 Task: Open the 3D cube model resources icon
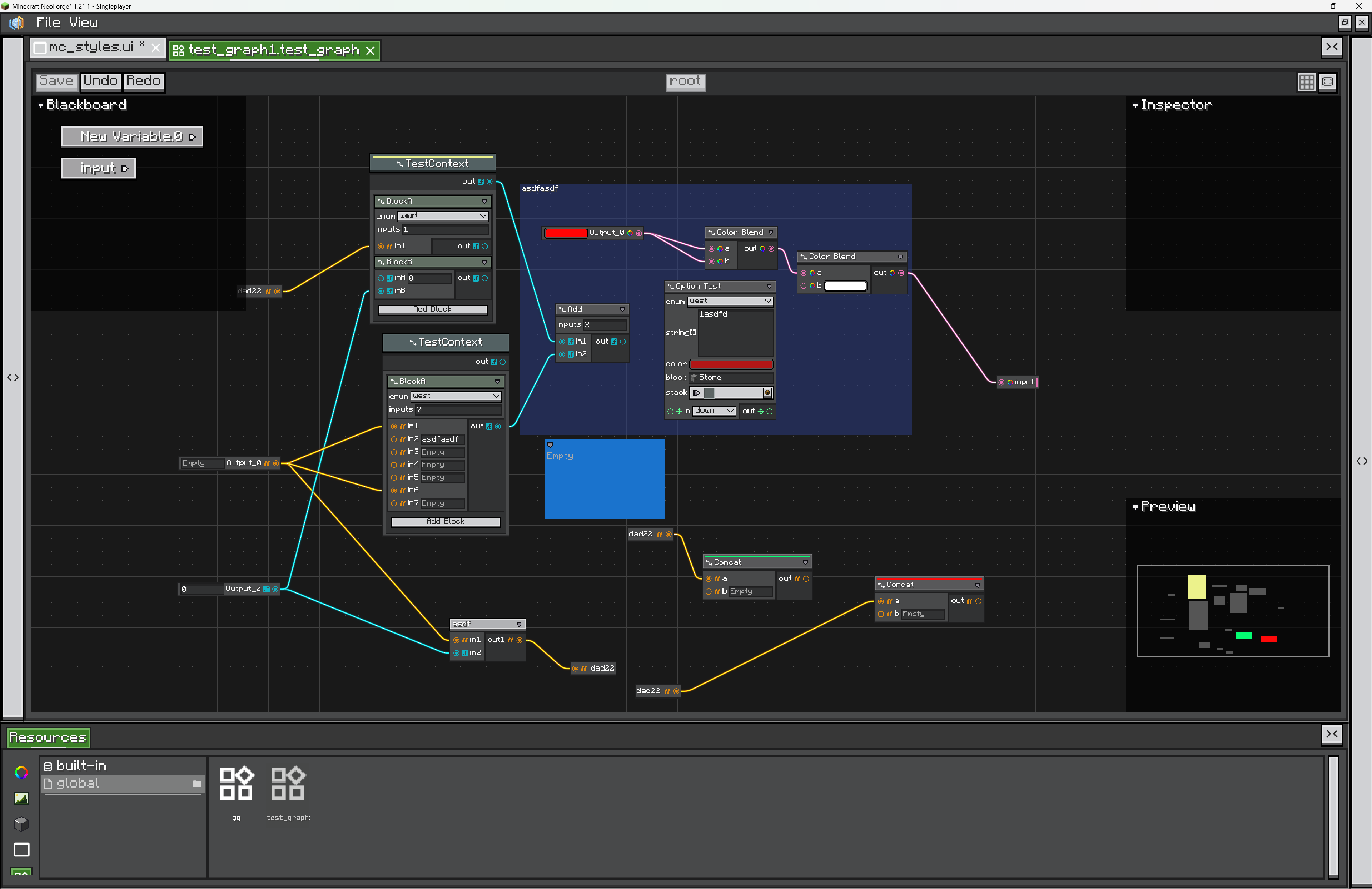point(21,824)
